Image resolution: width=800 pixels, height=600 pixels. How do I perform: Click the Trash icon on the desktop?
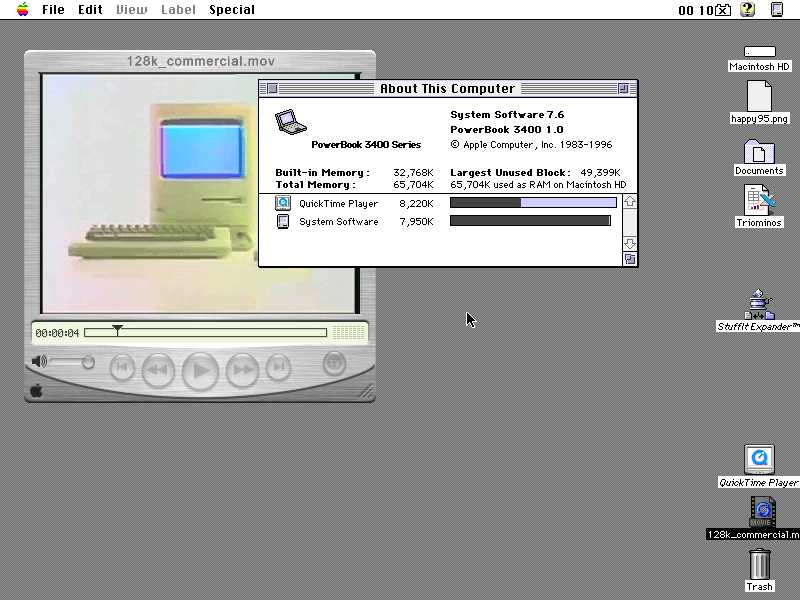[x=760, y=565]
